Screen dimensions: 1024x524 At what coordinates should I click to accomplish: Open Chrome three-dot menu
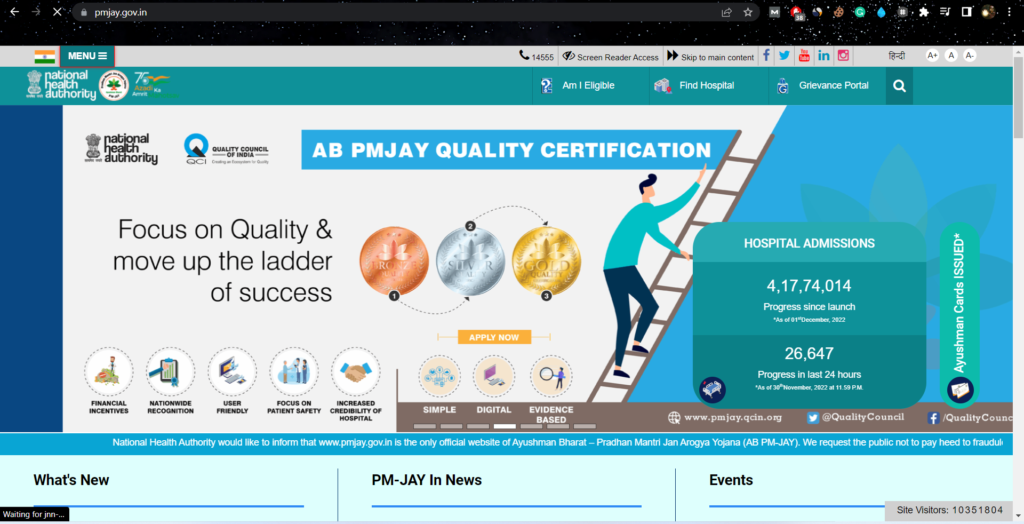(1009, 12)
